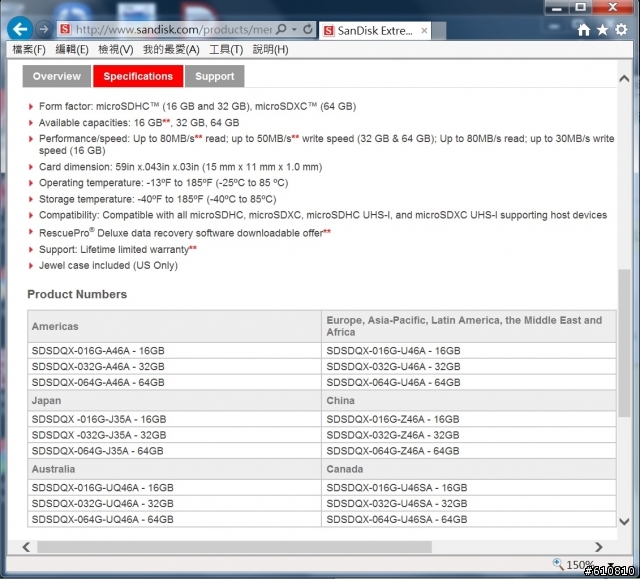Click the SanDisk favicon in address bar
640x579 pixels.
pyautogui.click(x=65, y=29)
